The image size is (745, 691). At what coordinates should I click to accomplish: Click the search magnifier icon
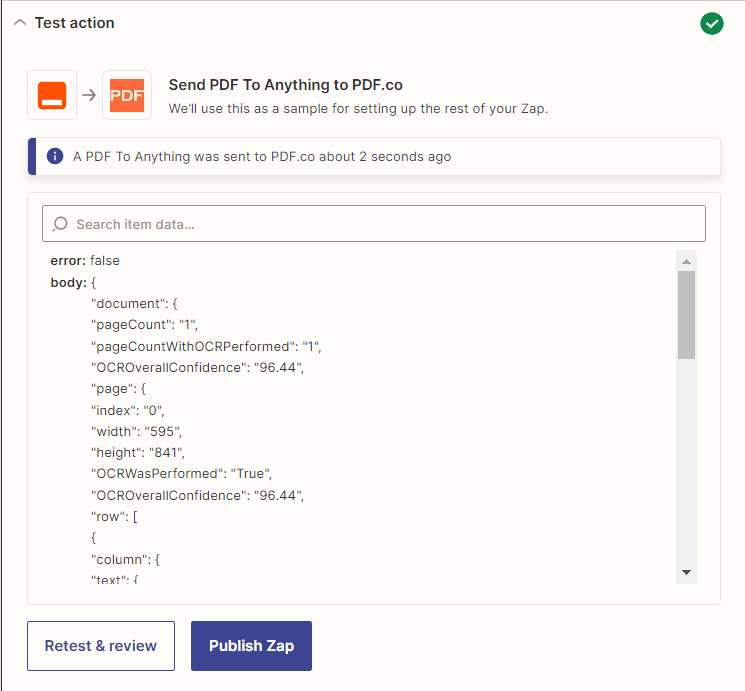[x=60, y=224]
